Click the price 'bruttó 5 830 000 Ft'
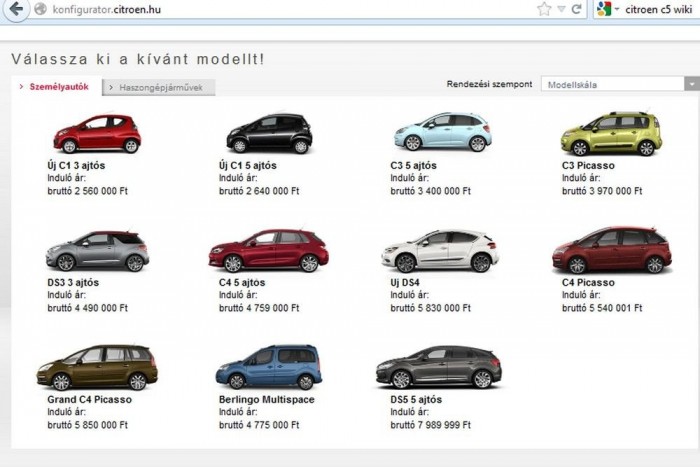 pyautogui.click(x=430, y=308)
